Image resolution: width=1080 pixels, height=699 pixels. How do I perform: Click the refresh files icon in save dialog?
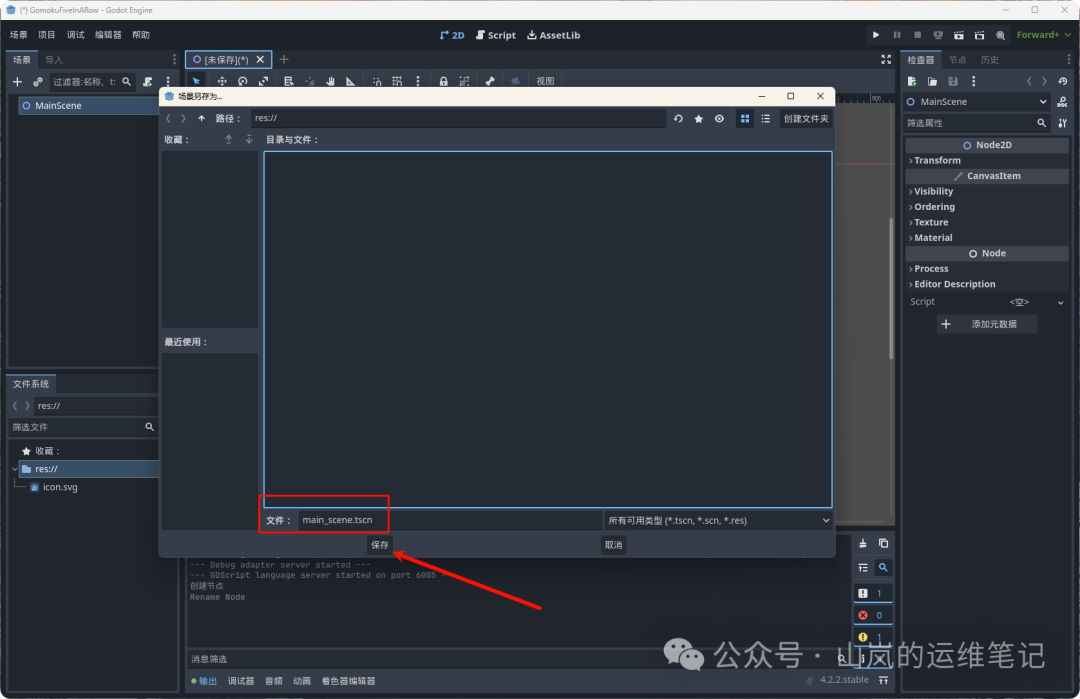[678, 118]
